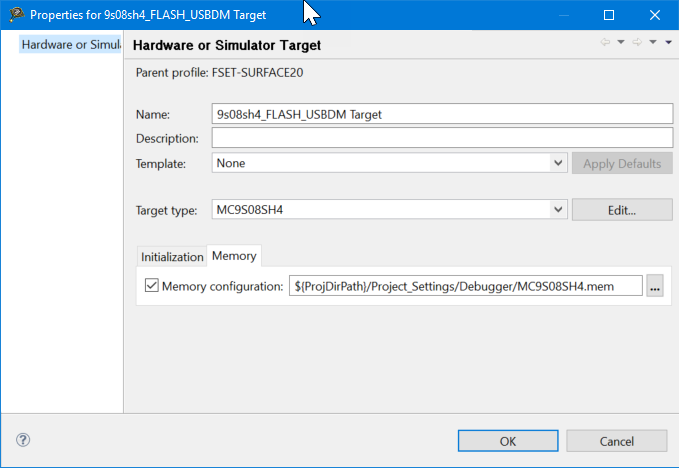Click the dialog title bar app icon
Screen dimensions: 679x468
point(16,15)
